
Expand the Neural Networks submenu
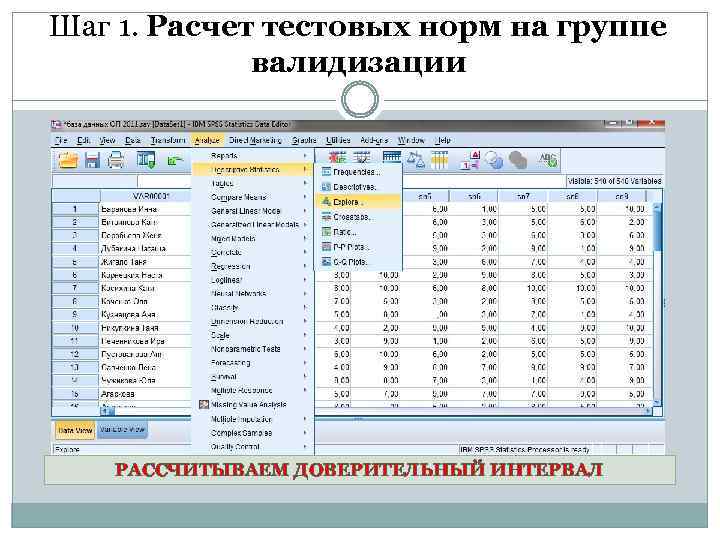[x=253, y=294]
